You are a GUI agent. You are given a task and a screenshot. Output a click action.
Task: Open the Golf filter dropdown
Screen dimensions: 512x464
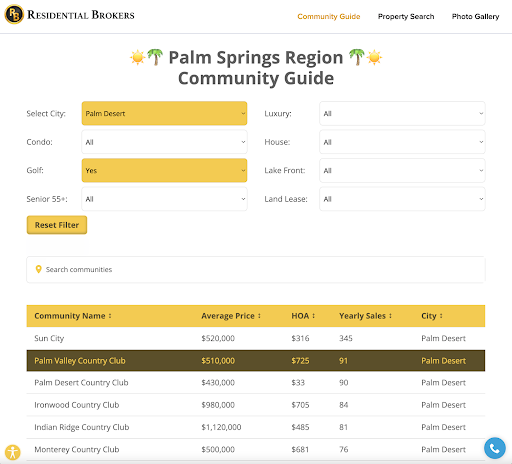[164, 170]
